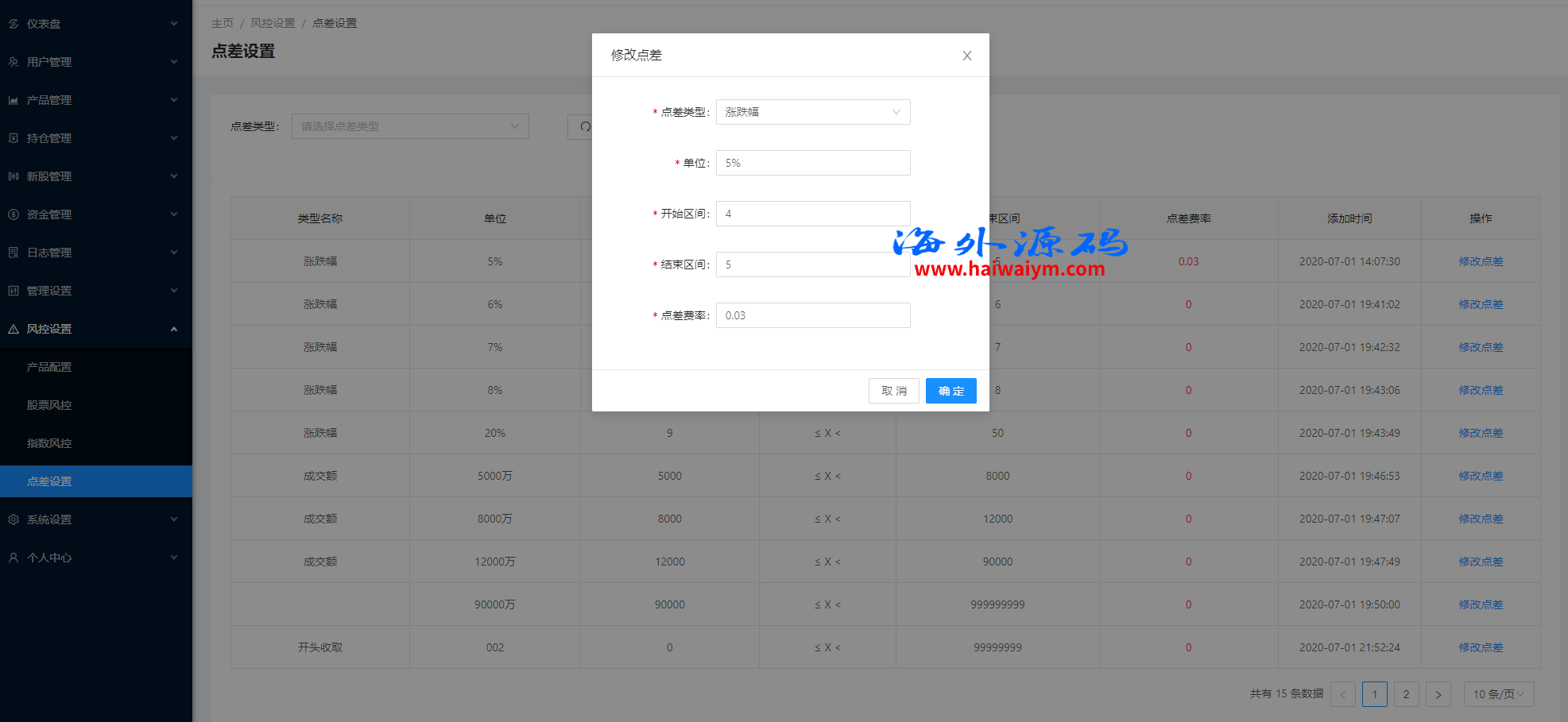Go to page 2 in pagination
This screenshot has width=1568, height=722.
pos(1406,694)
